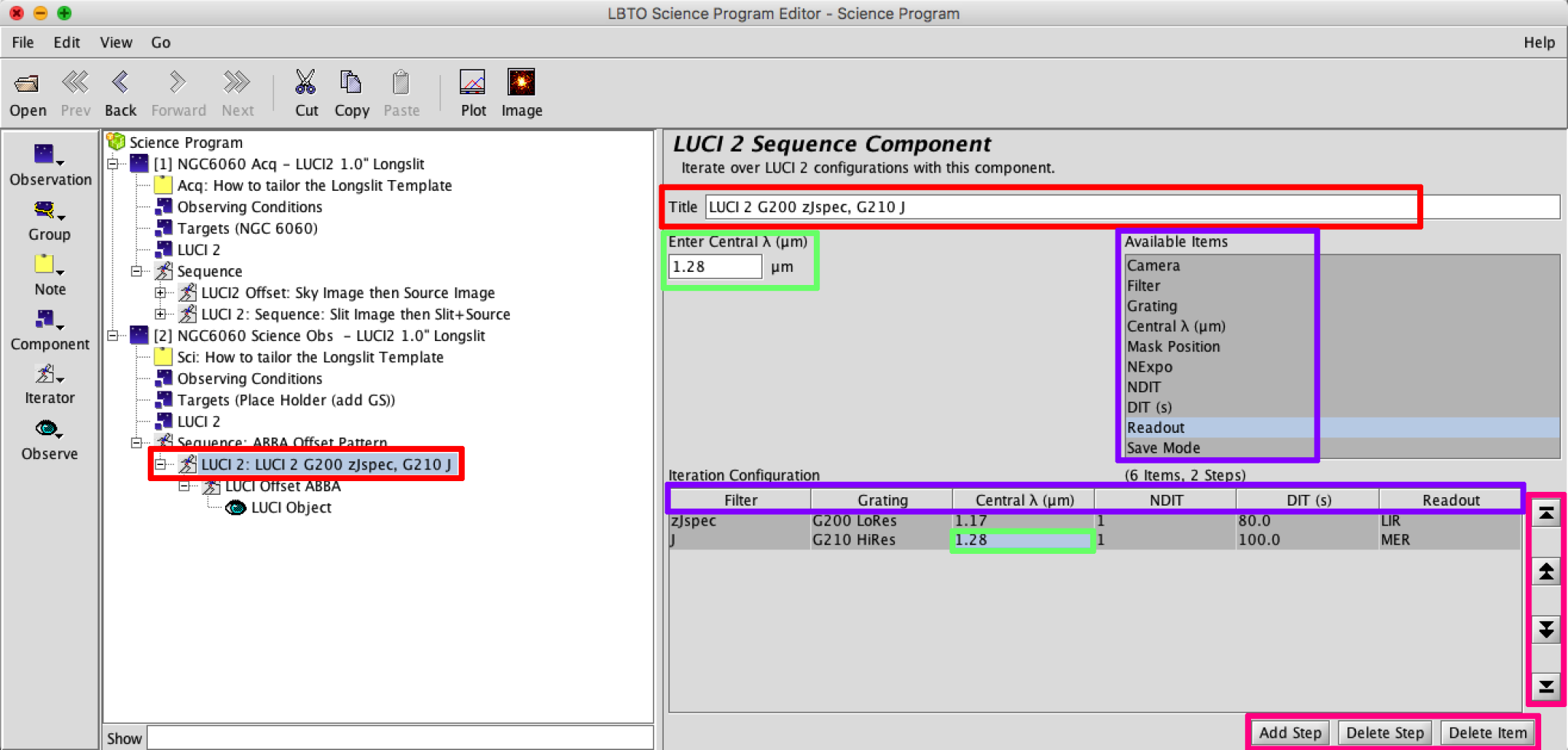
Task: Open the Help menu
Action: tap(1539, 42)
